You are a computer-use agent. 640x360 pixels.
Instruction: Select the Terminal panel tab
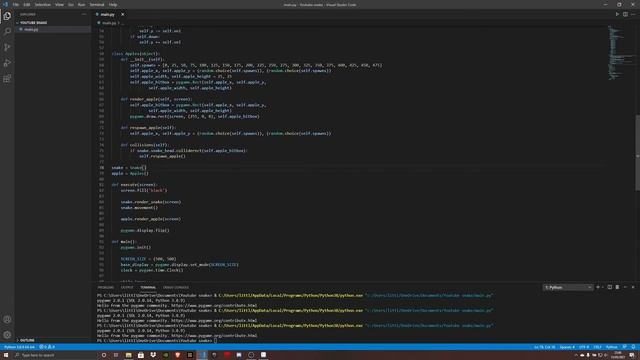[x=148, y=287]
